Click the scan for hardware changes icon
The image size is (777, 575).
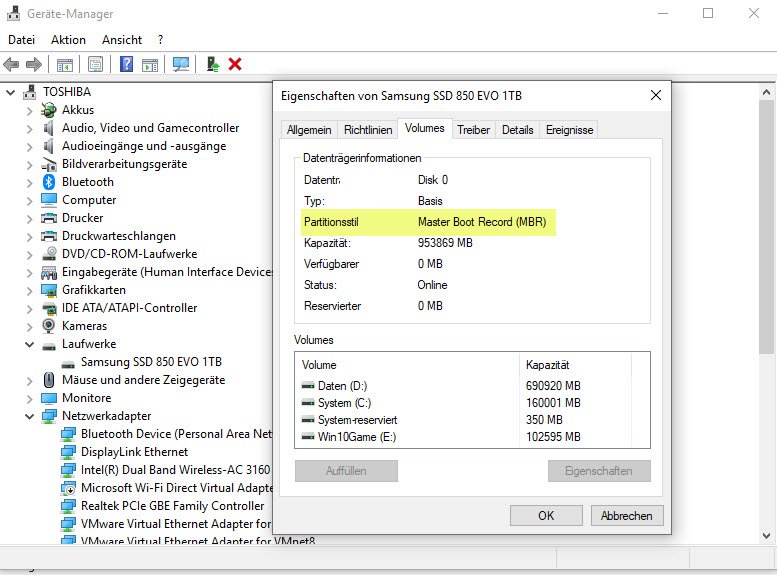point(181,65)
